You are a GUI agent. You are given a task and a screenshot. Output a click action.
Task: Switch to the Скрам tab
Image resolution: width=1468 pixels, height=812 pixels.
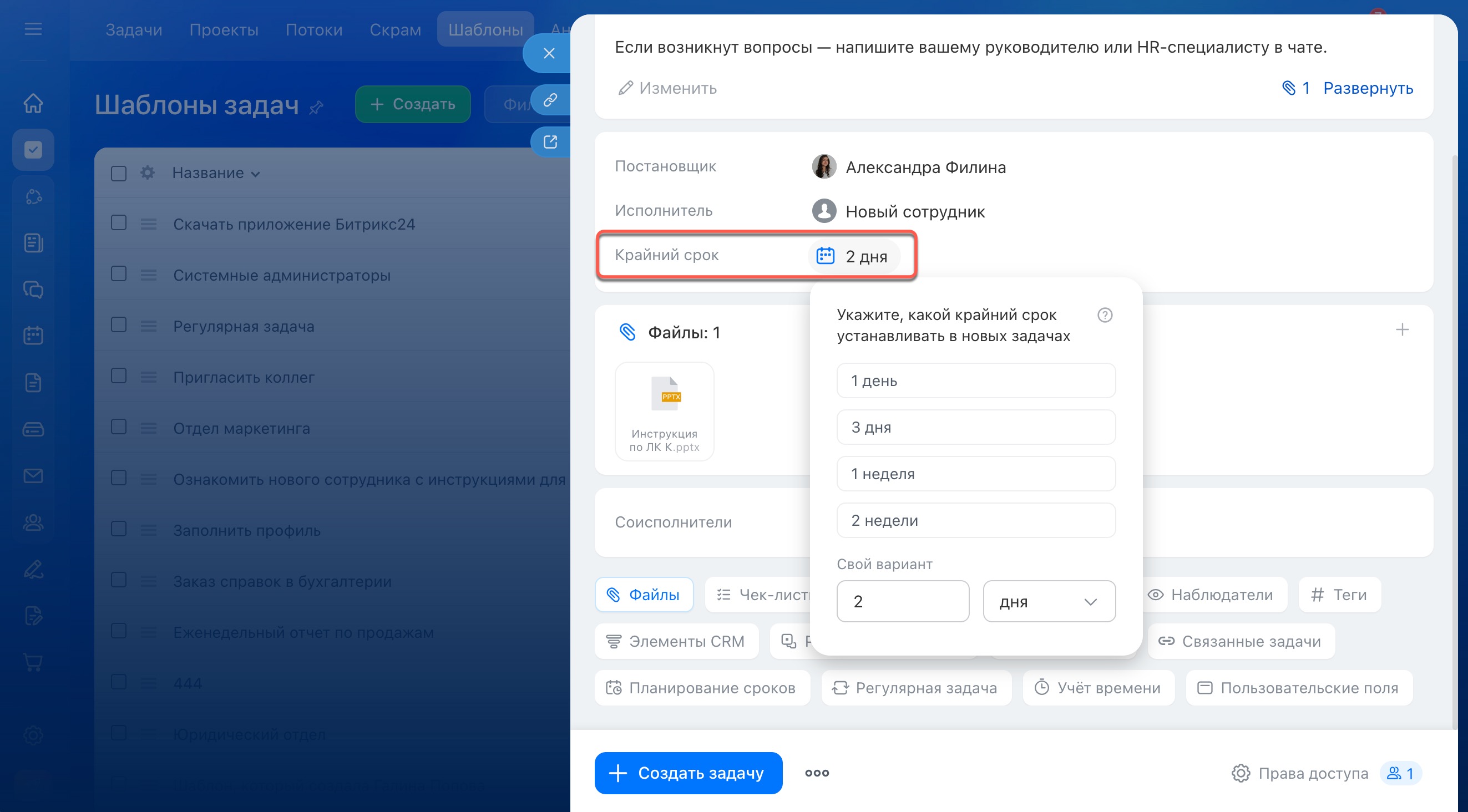[395, 29]
